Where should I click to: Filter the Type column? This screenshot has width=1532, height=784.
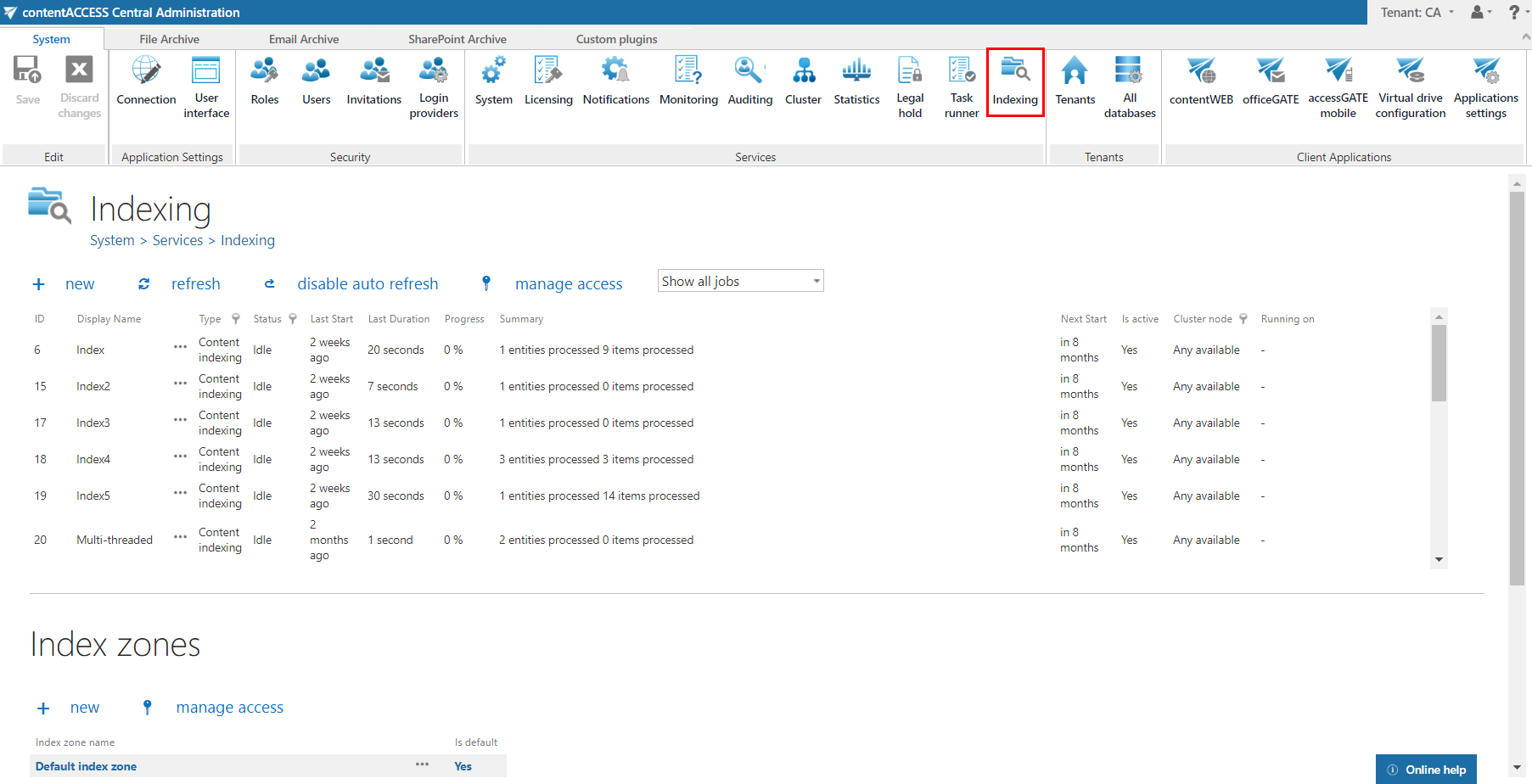coord(236,319)
